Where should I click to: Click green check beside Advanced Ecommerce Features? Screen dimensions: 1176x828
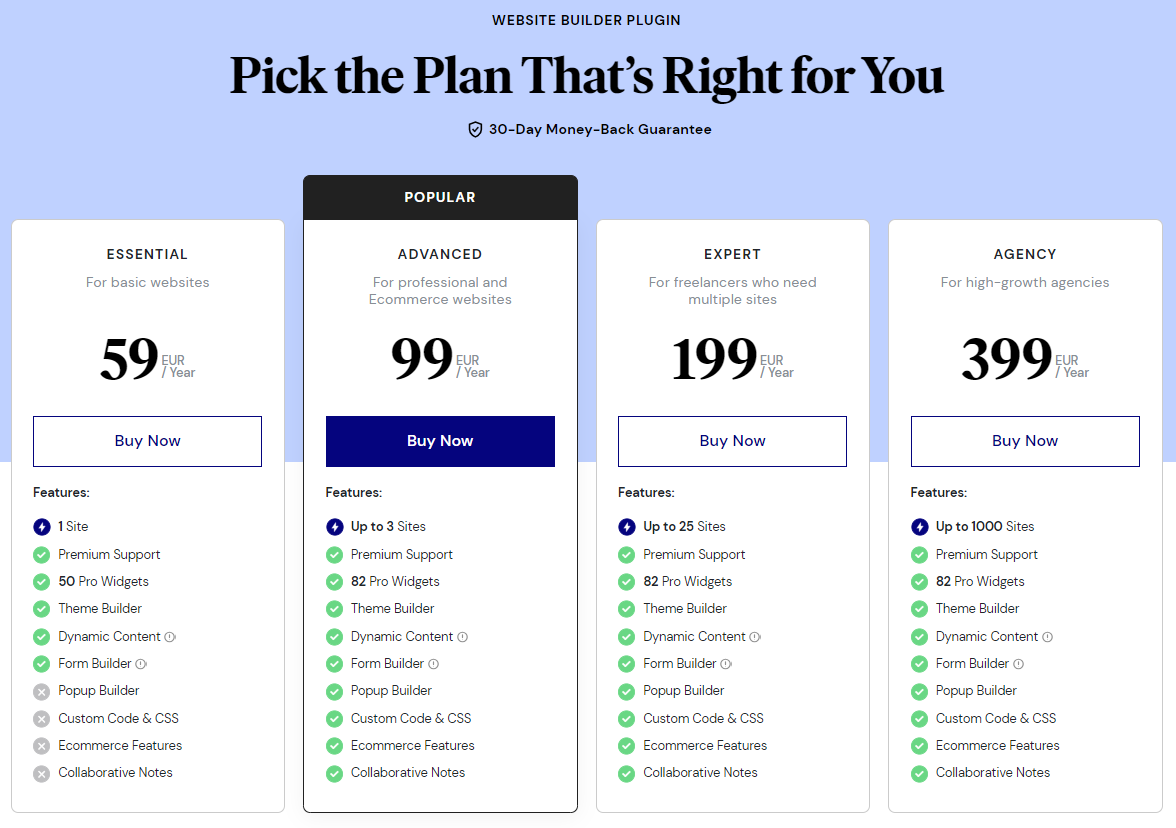(334, 746)
